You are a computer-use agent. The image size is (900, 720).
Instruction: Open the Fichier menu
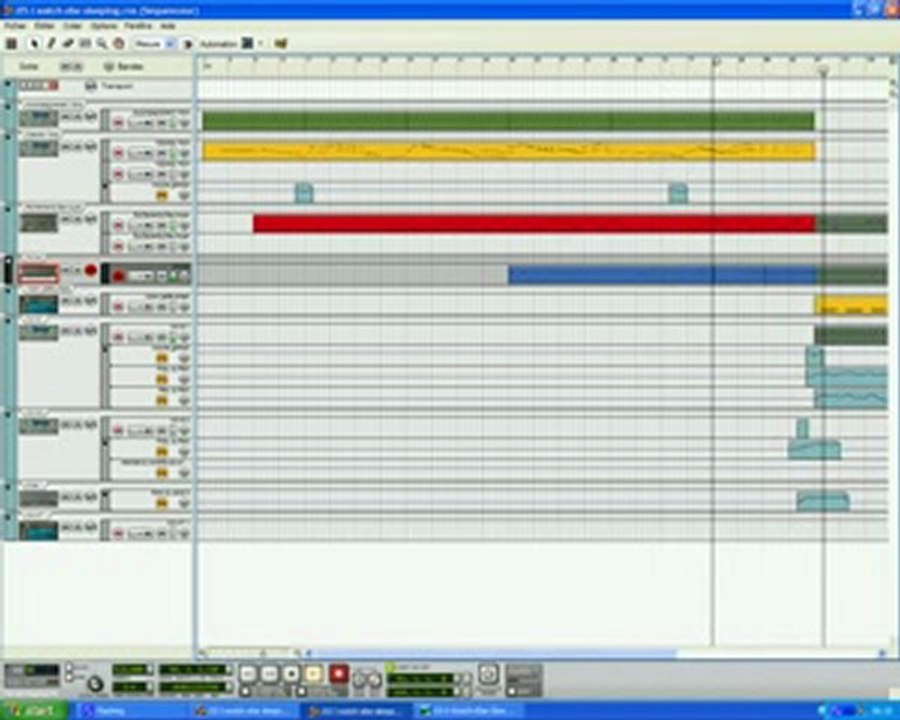[15, 26]
